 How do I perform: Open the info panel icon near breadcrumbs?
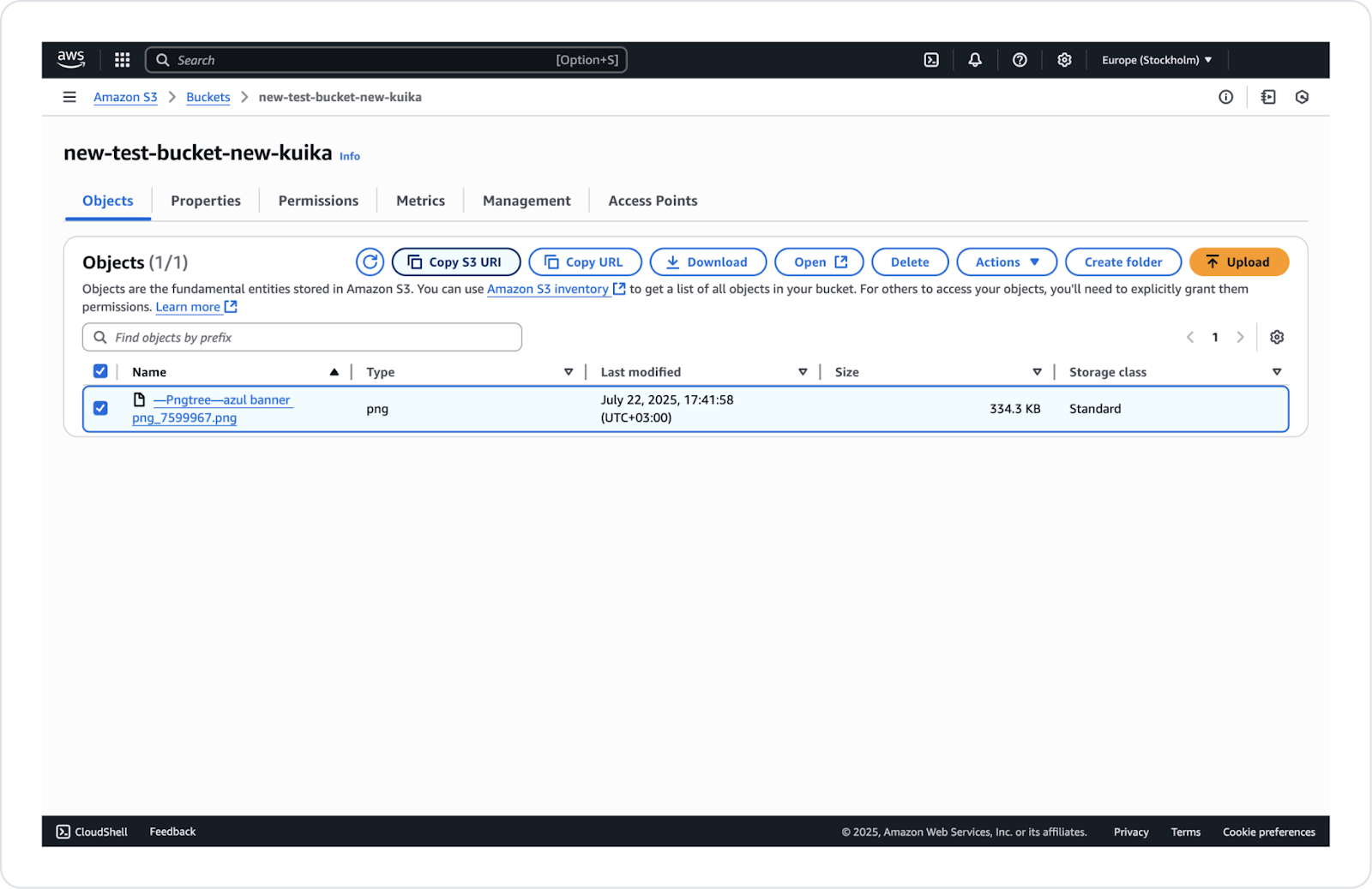(x=1226, y=97)
